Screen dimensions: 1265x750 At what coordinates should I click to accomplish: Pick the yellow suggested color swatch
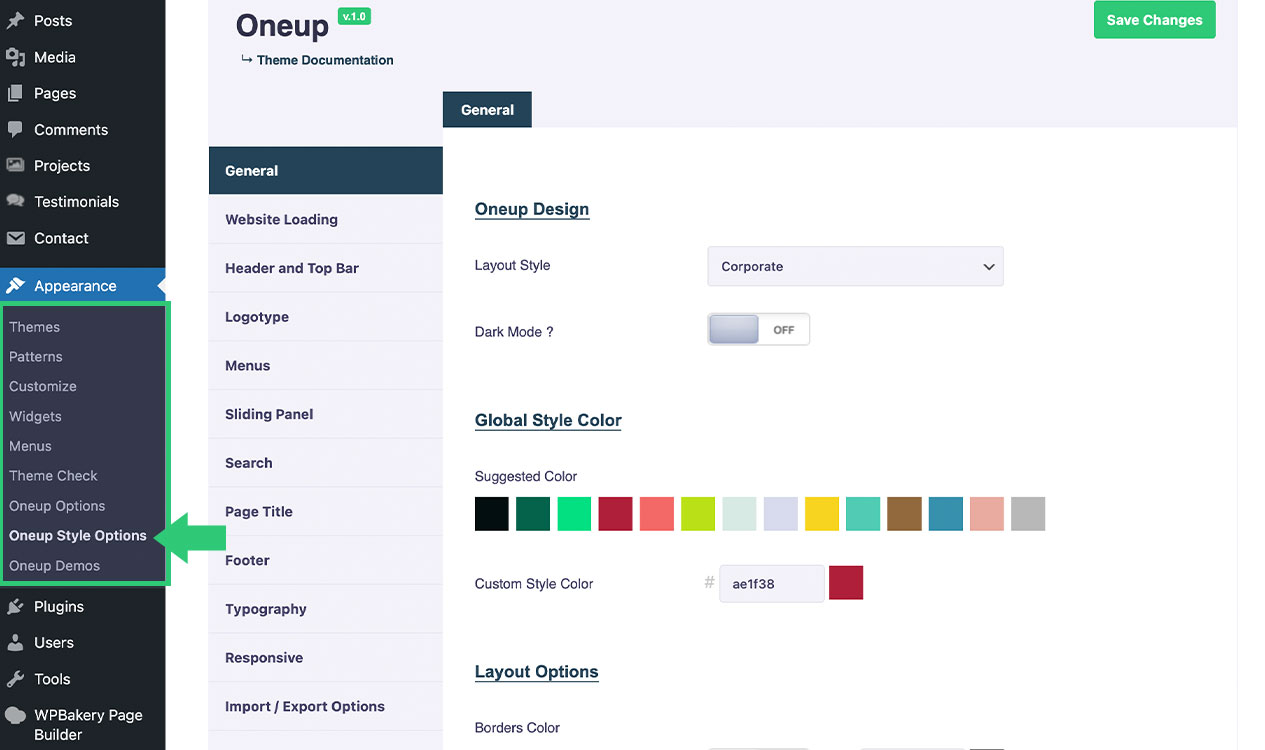(x=822, y=514)
